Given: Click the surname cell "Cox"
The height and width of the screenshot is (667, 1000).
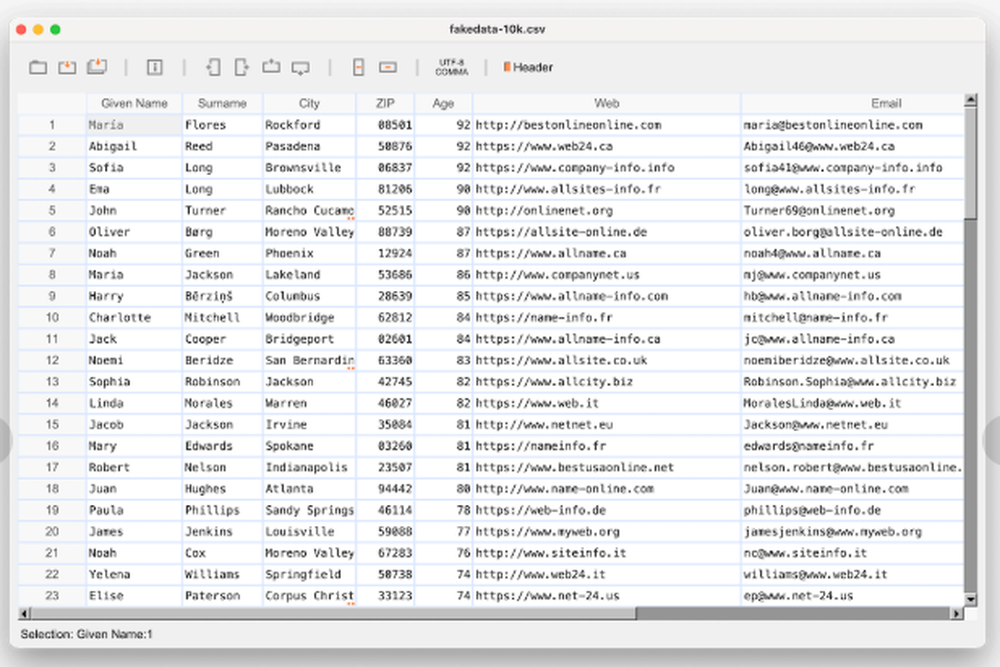Looking at the screenshot, I should [222, 553].
